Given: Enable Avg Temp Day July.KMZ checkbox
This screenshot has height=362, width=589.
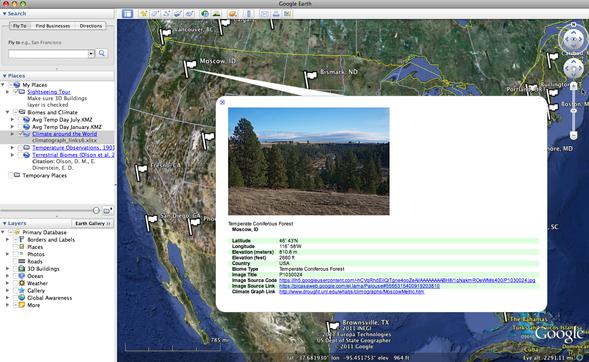Looking at the screenshot, I should [x=20, y=120].
